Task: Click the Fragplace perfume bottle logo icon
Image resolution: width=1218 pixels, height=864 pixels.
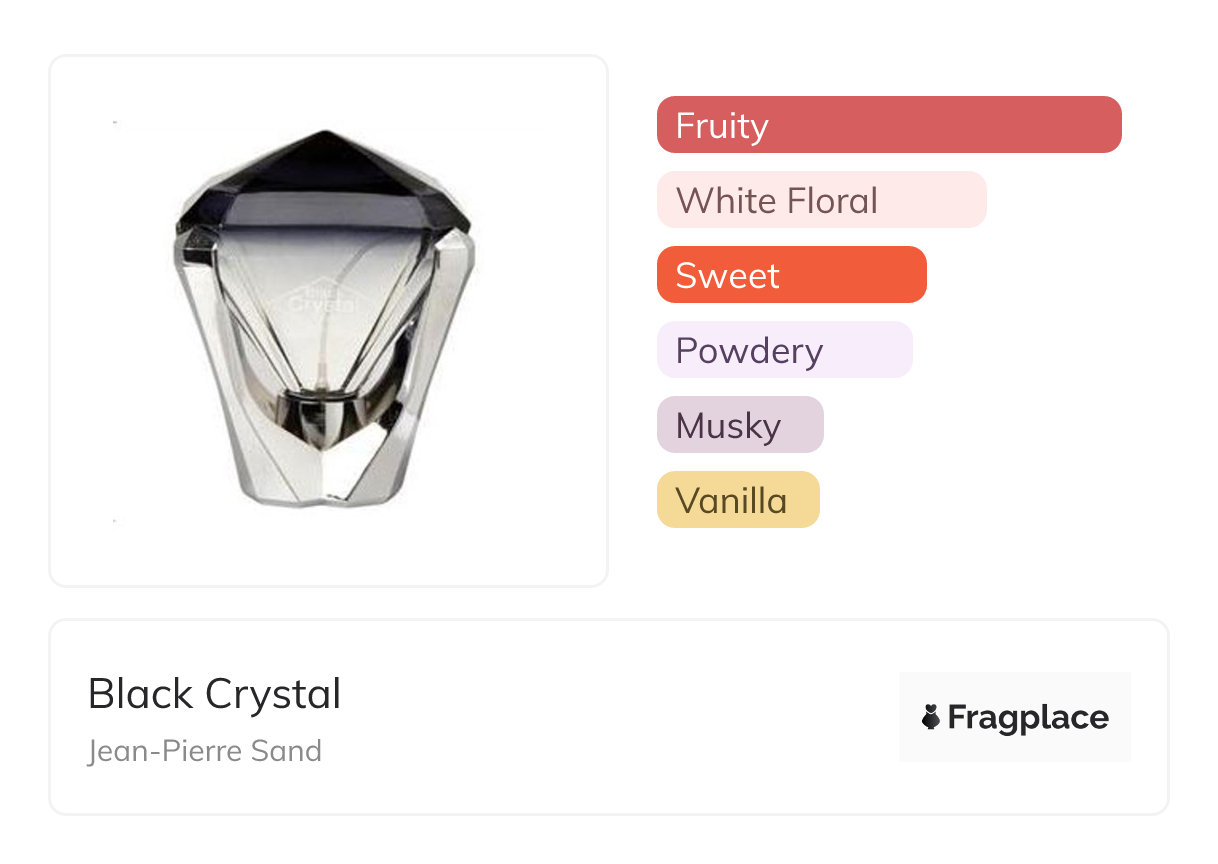Action: point(931,717)
